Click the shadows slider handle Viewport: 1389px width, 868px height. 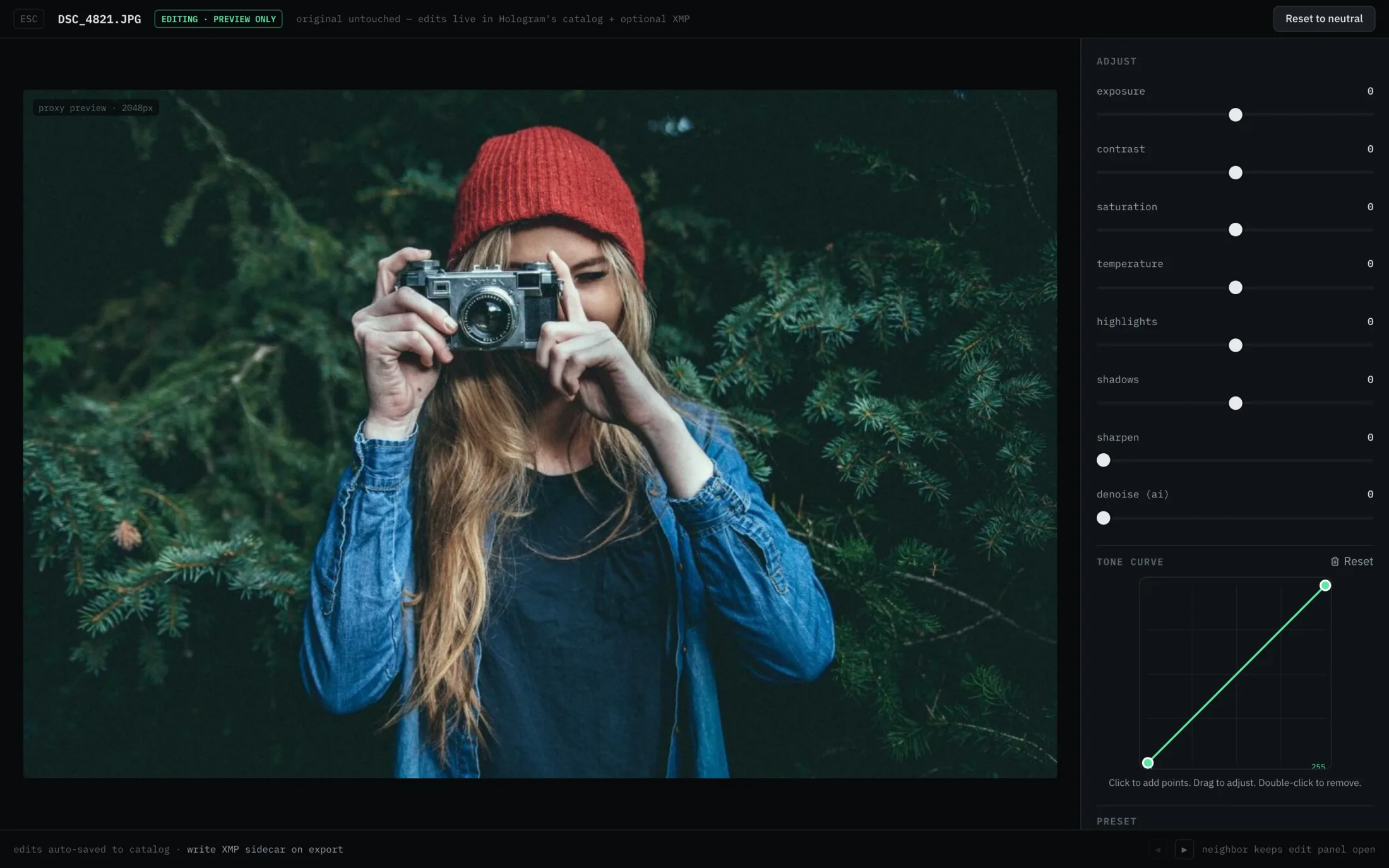tap(1236, 403)
